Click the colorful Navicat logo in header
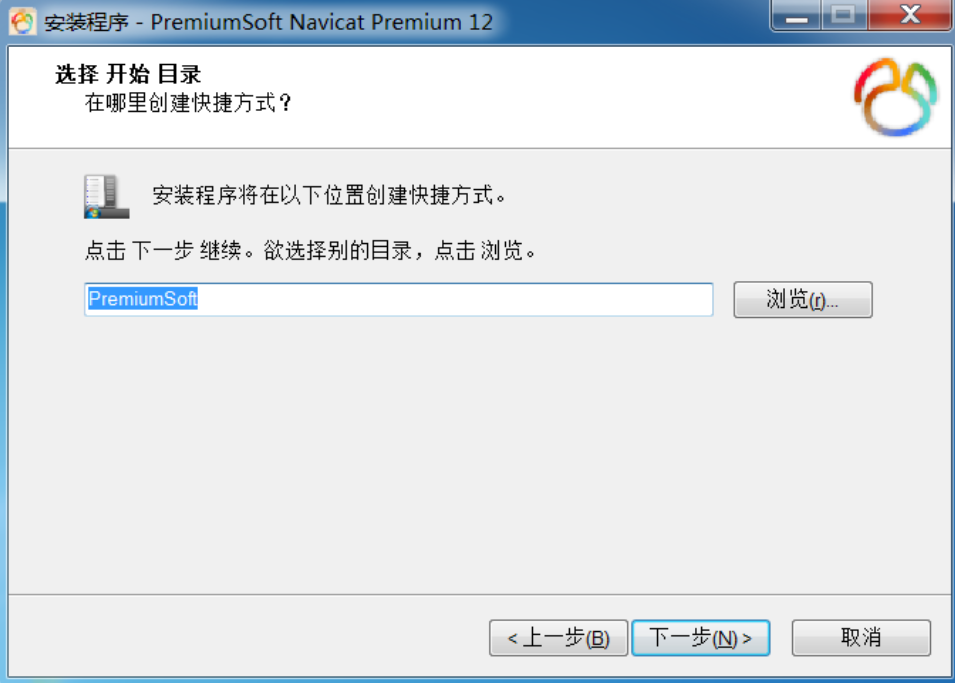 895,97
